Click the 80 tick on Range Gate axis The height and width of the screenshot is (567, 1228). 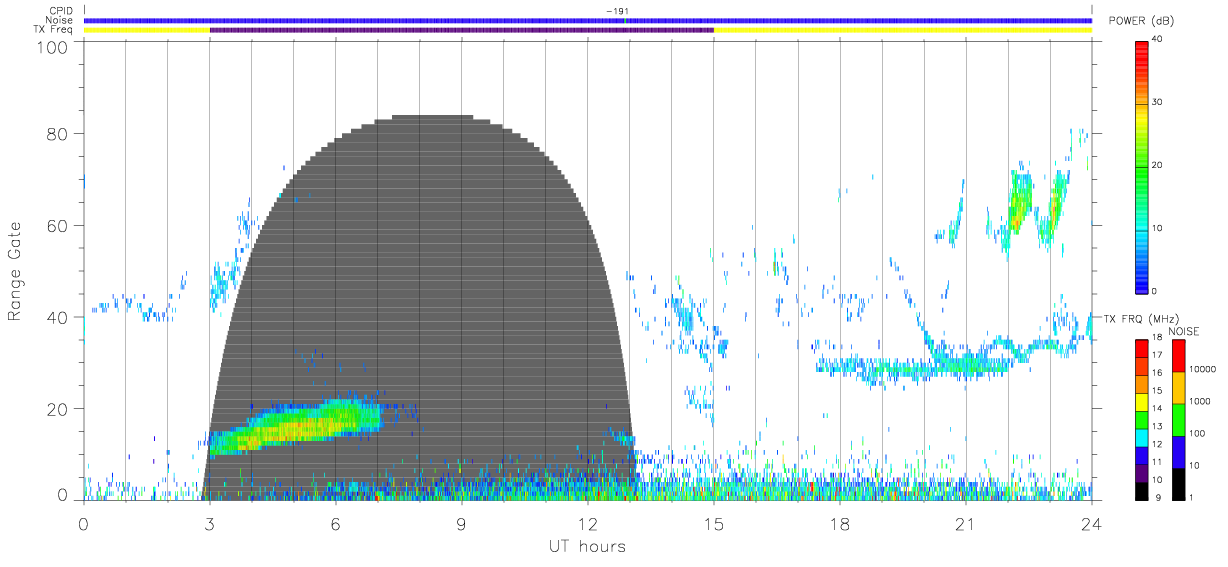click(x=57, y=133)
